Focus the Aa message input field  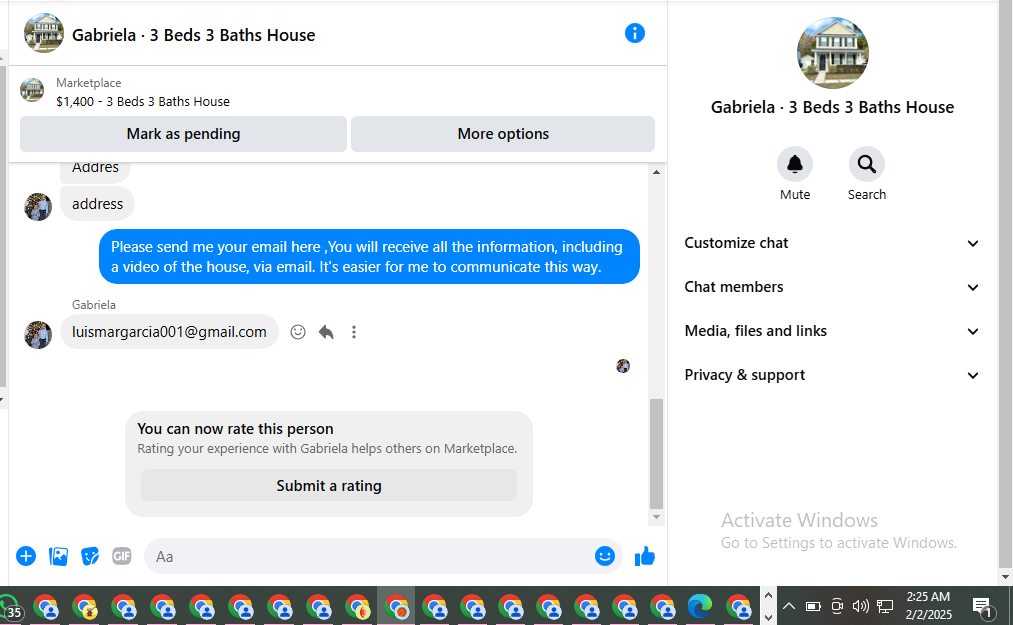[368, 556]
